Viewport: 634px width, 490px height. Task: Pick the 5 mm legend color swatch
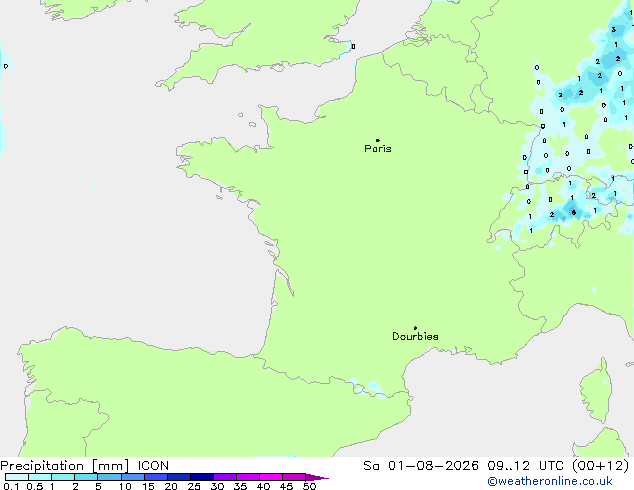[x=109, y=477]
